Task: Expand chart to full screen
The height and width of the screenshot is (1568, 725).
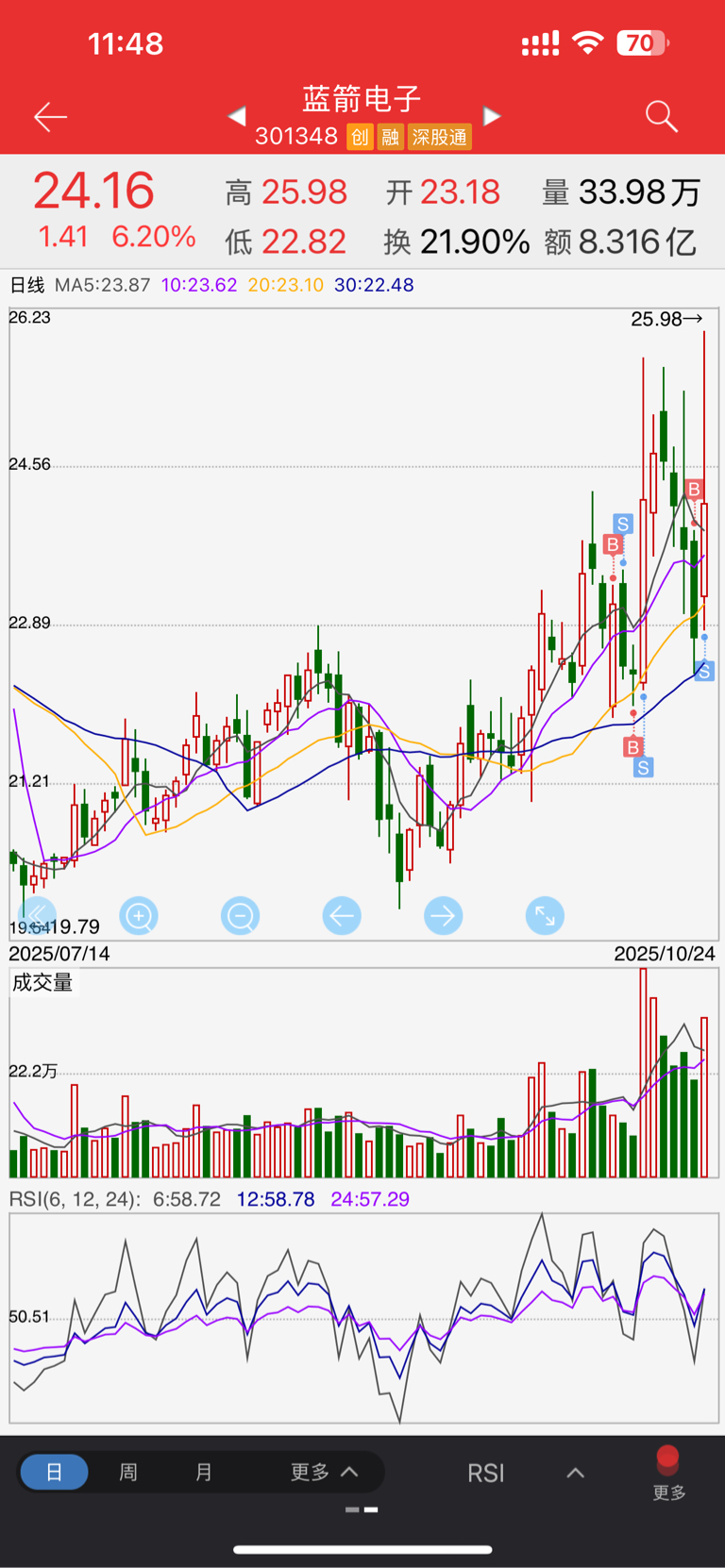Action: tap(545, 915)
